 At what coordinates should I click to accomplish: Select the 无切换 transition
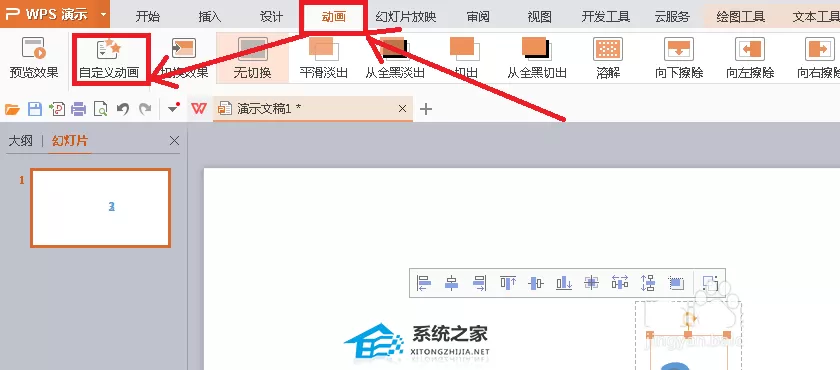252,58
